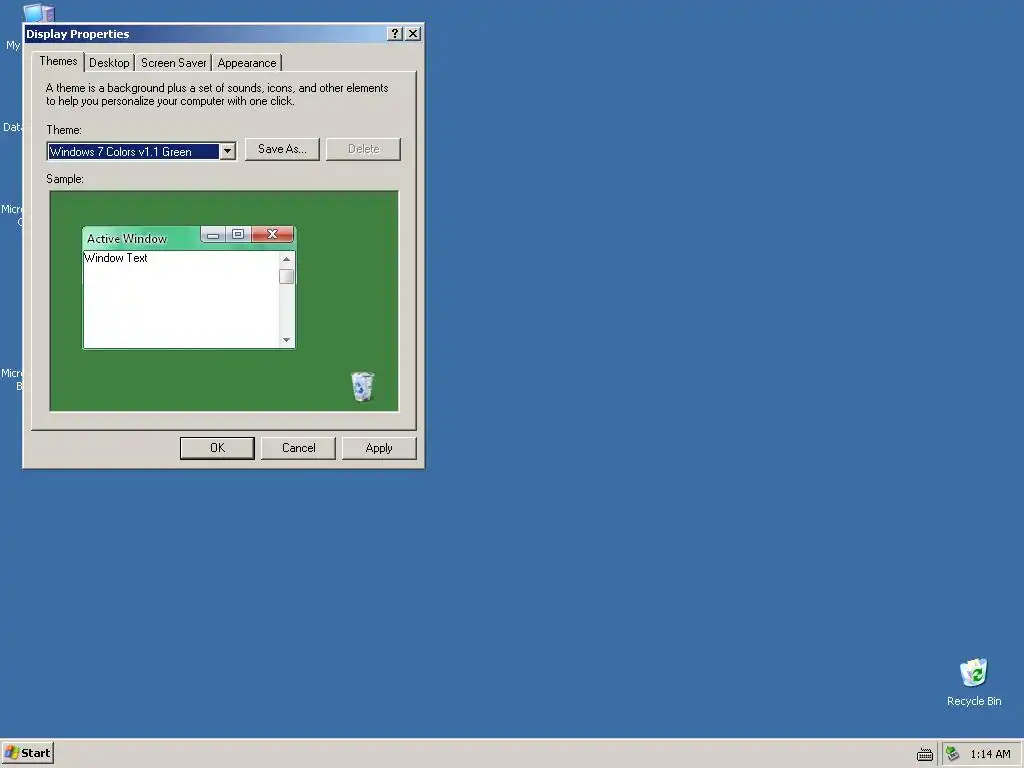The height and width of the screenshot is (768, 1024).
Task: Click the Display Properties title bar text
Action: (x=78, y=34)
